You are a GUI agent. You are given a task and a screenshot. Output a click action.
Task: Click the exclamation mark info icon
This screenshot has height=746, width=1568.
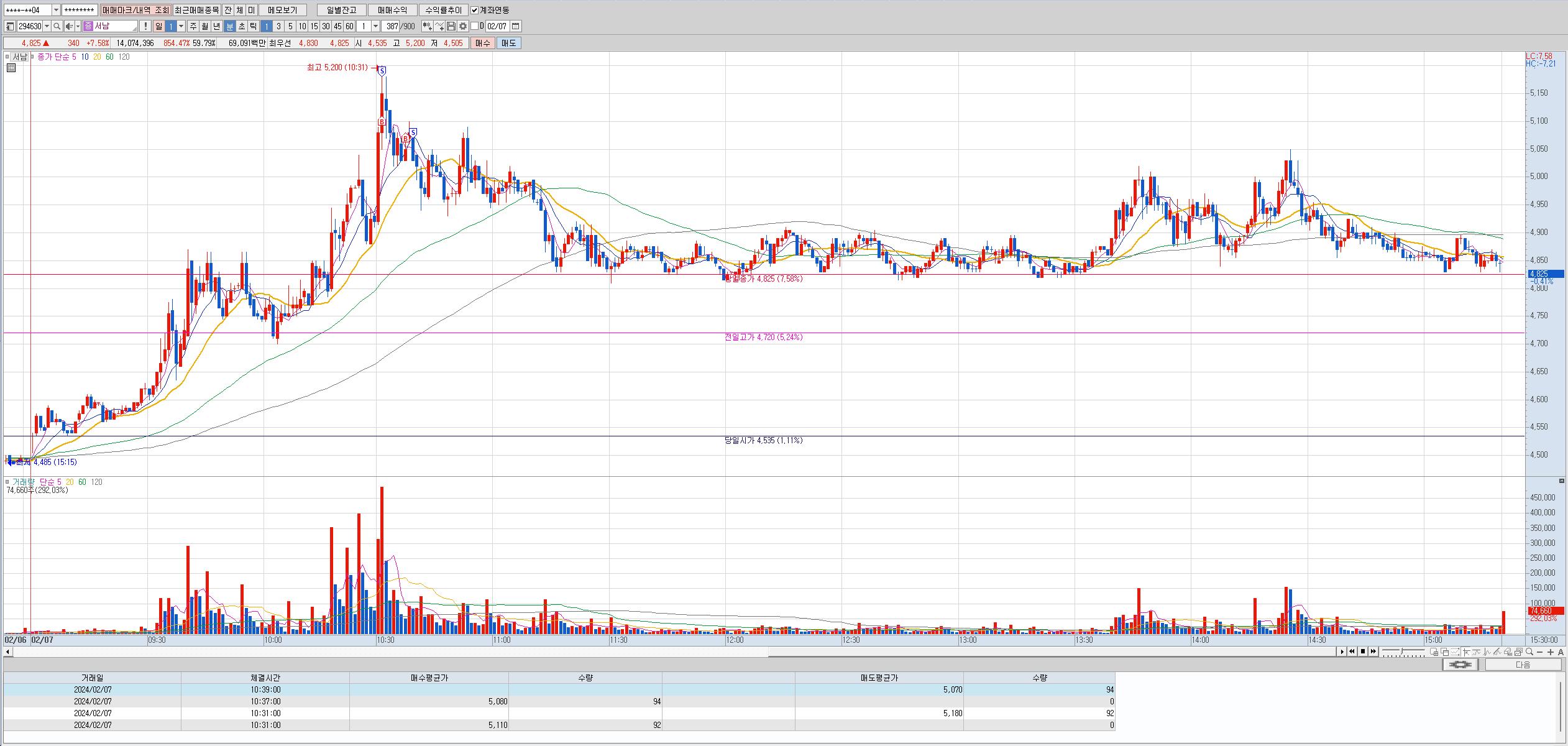(x=145, y=26)
